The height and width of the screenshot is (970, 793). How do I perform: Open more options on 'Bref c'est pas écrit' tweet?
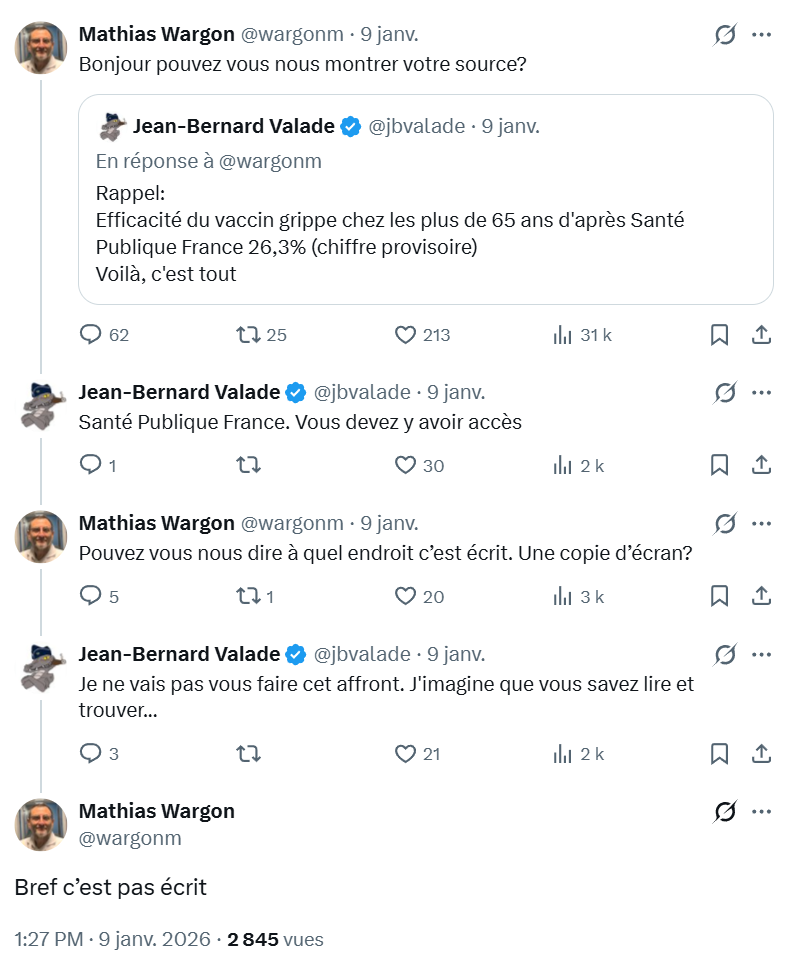tap(761, 812)
